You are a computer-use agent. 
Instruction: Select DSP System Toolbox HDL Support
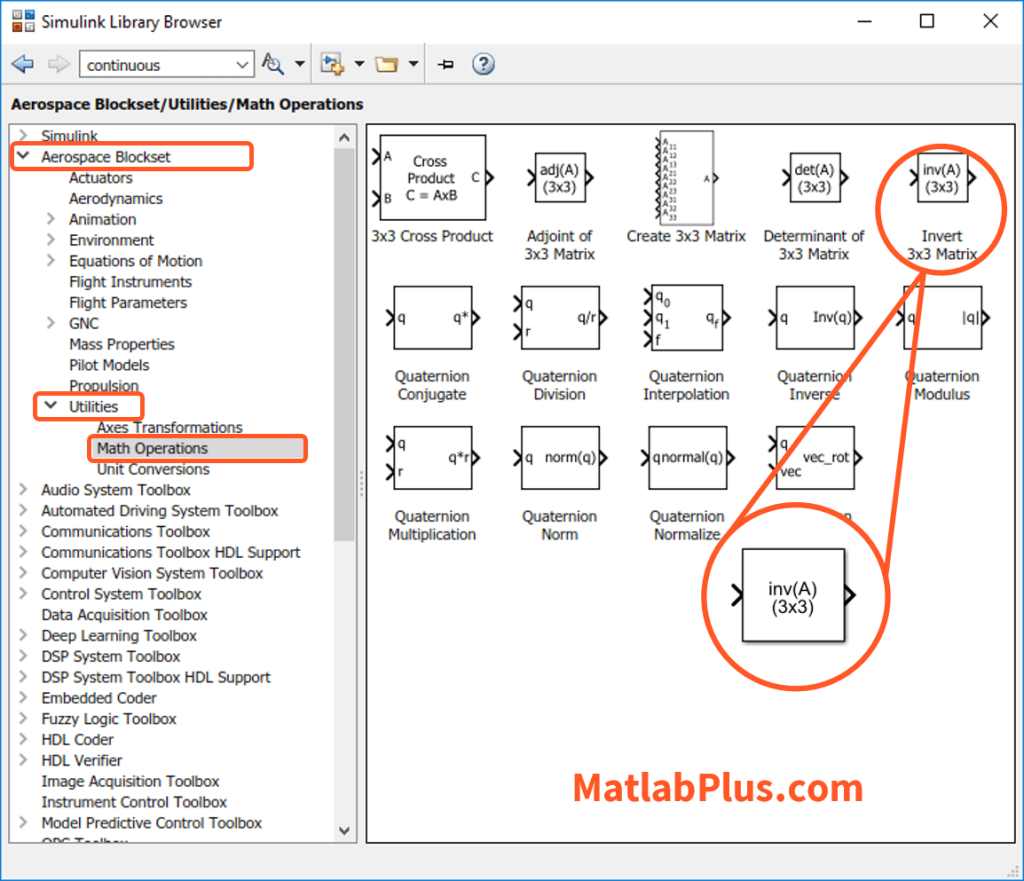[x=156, y=677]
